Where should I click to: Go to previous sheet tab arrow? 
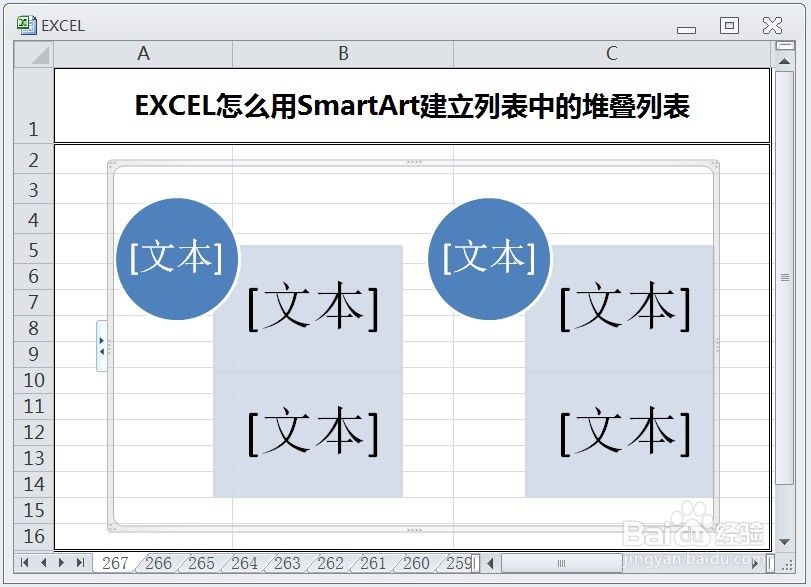pyautogui.click(x=43, y=563)
